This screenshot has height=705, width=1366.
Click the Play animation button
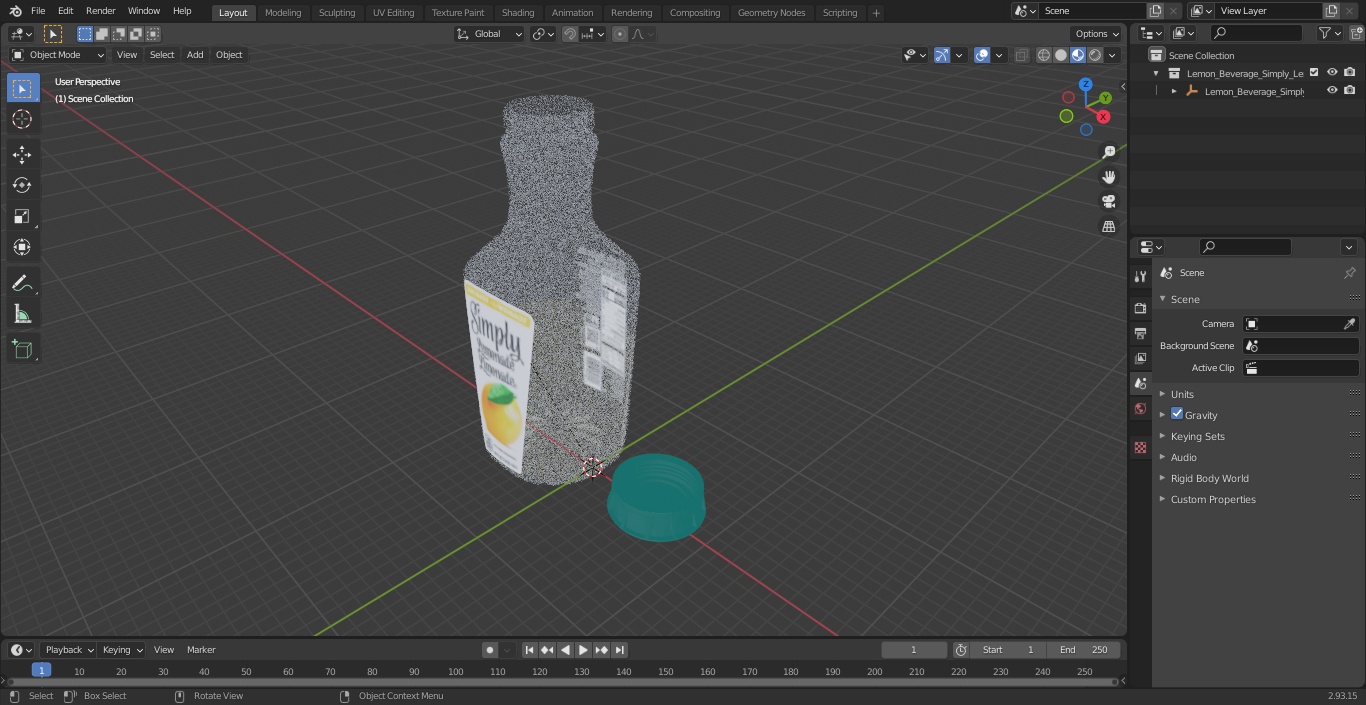click(583, 650)
